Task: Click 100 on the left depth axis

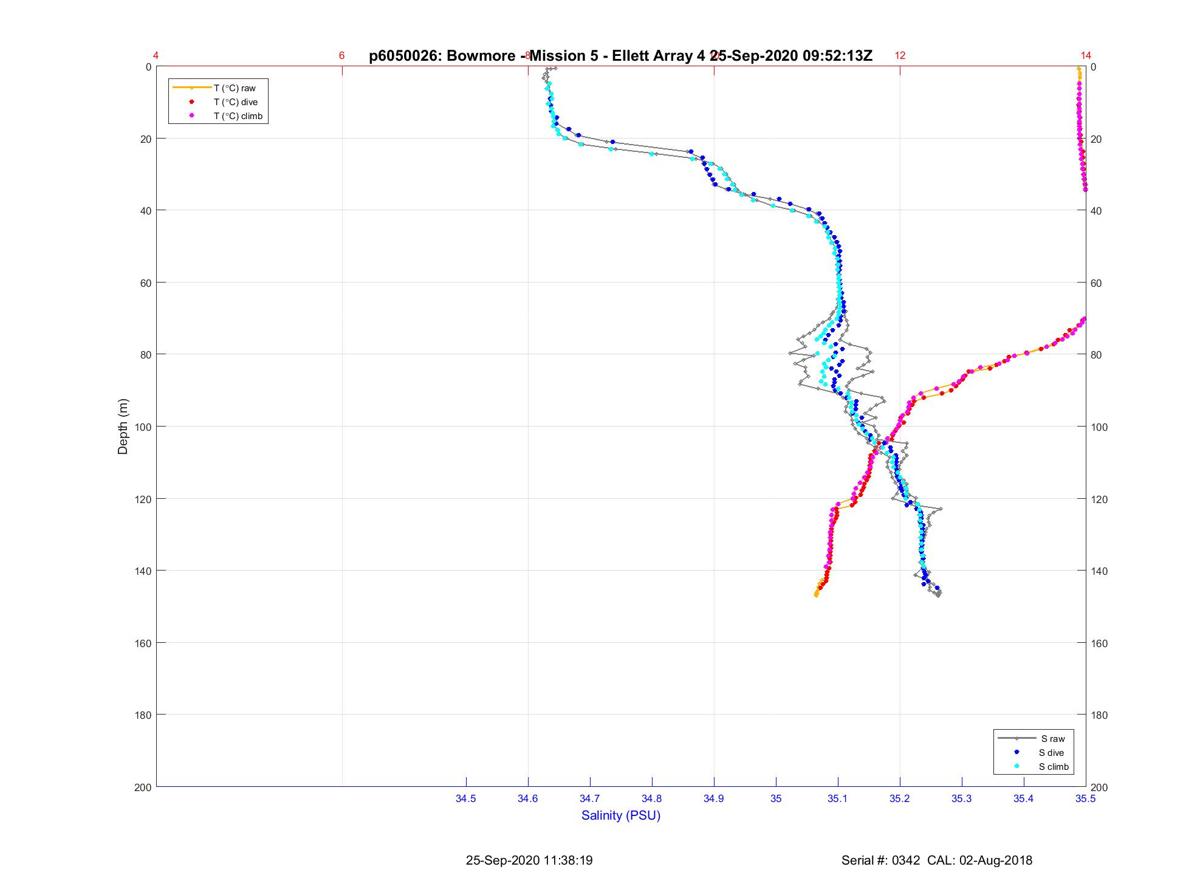Action: point(141,427)
